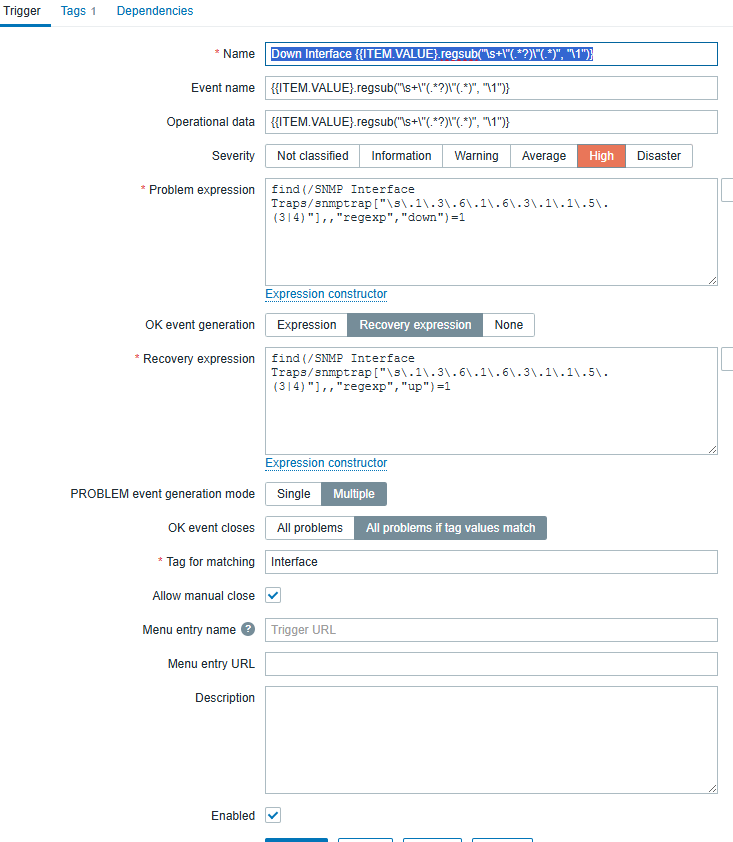Click the Problem expression text area
The height and width of the screenshot is (842, 733).
point(491,232)
